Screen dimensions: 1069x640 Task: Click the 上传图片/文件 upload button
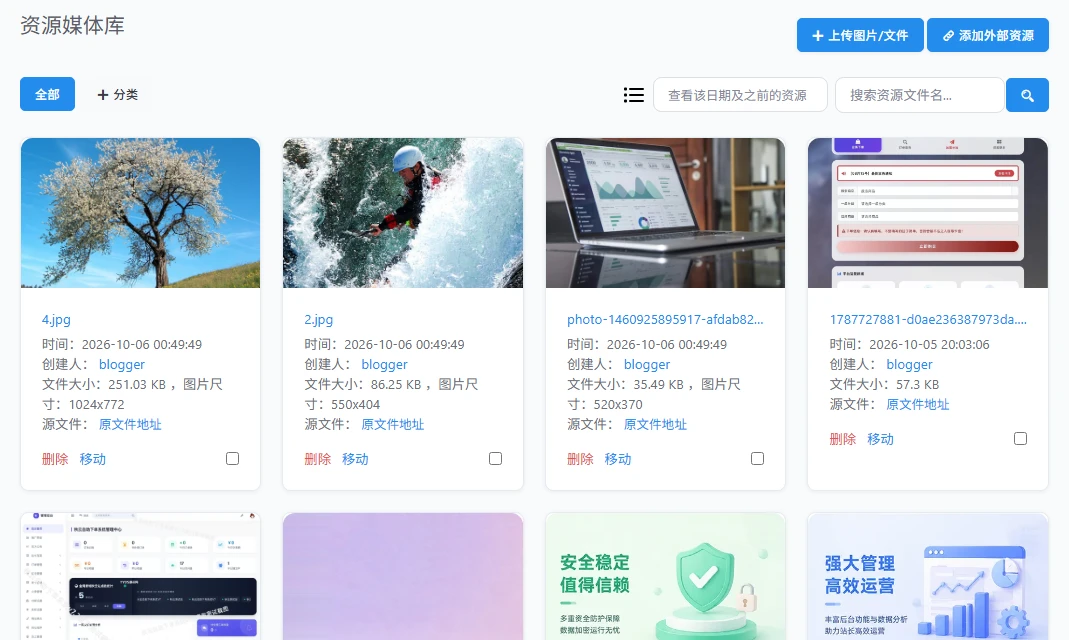pos(860,35)
